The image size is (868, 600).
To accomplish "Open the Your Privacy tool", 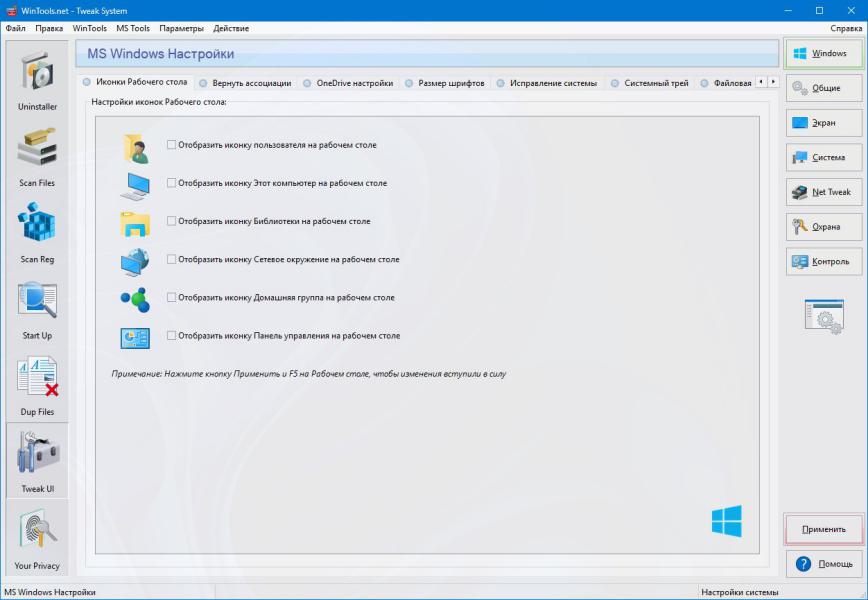I will pyautogui.click(x=38, y=538).
